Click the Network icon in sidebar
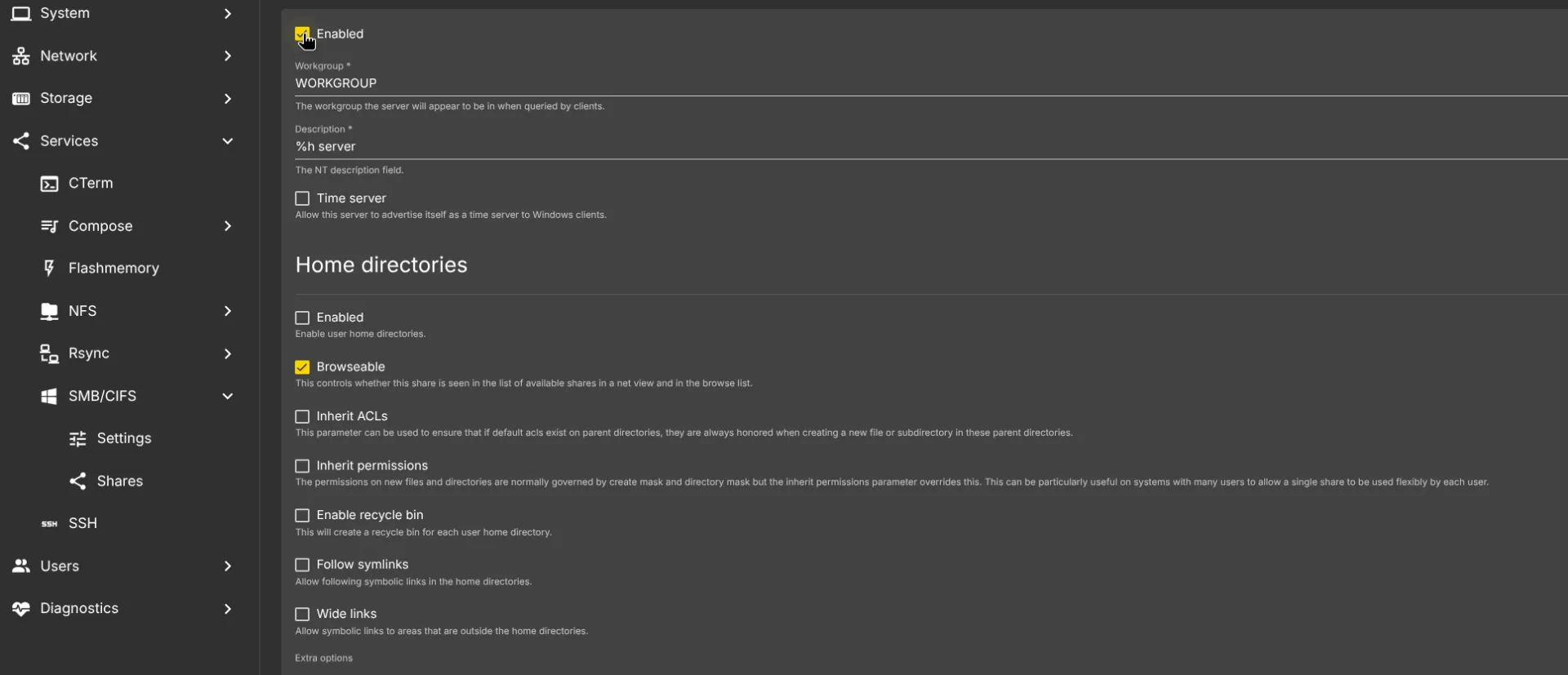The image size is (1568, 675). [21, 56]
